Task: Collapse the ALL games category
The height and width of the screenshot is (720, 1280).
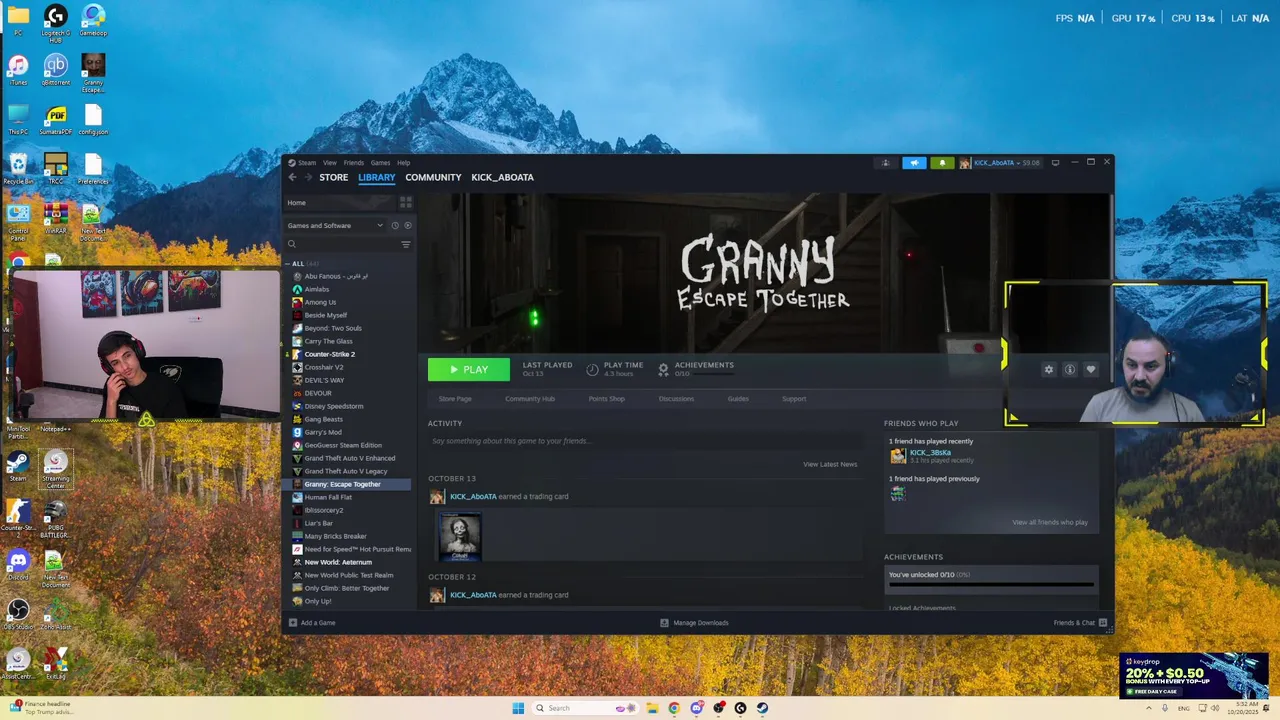Action: point(287,264)
